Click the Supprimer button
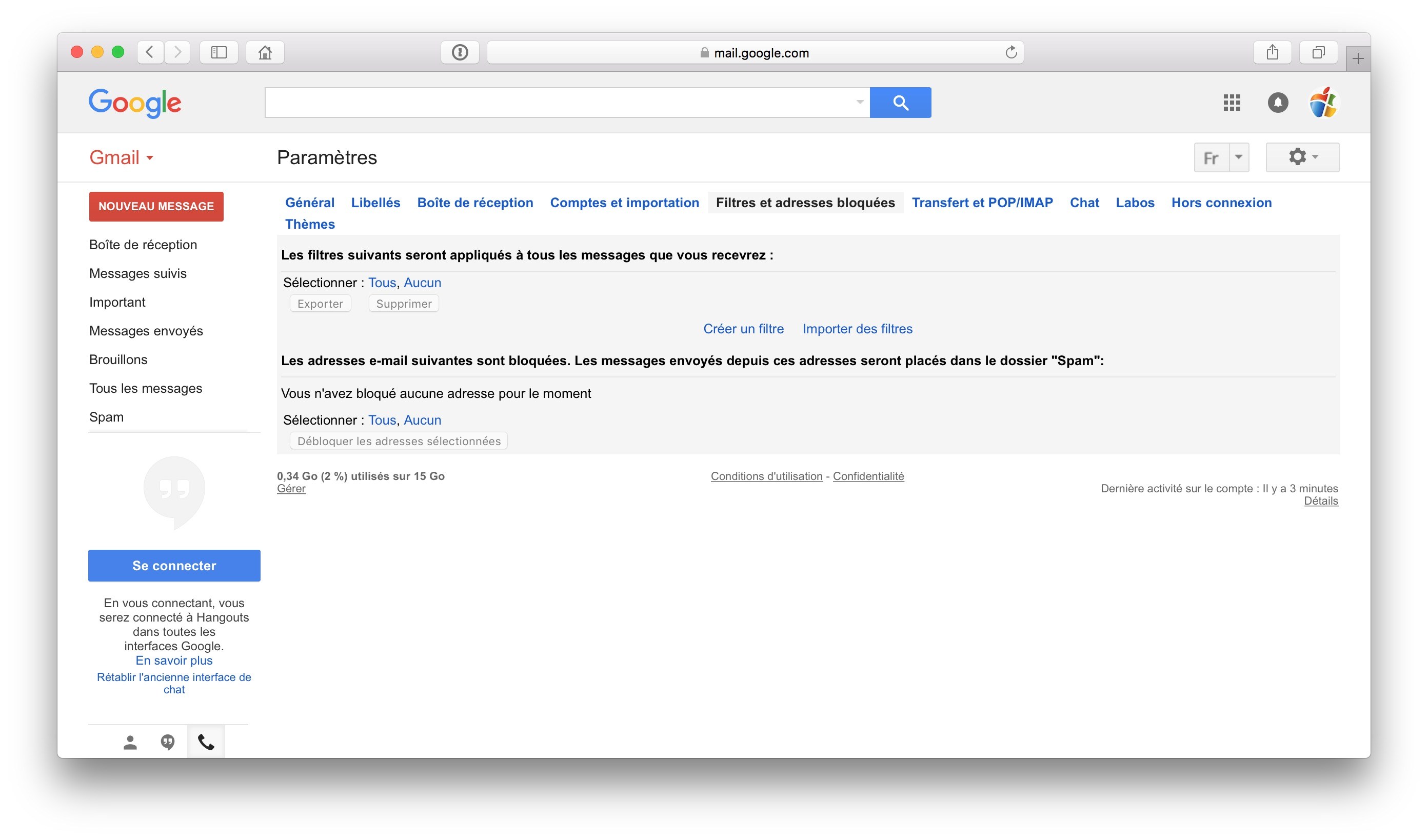Screen dimensions: 1428x840 click(x=404, y=304)
